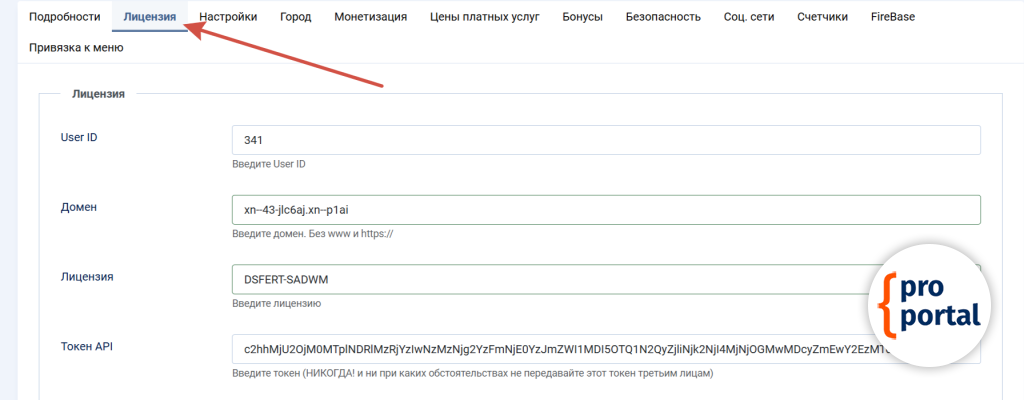Switch to the Настройки tab
This screenshot has width=1024, height=400.
click(x=228, y=17)
